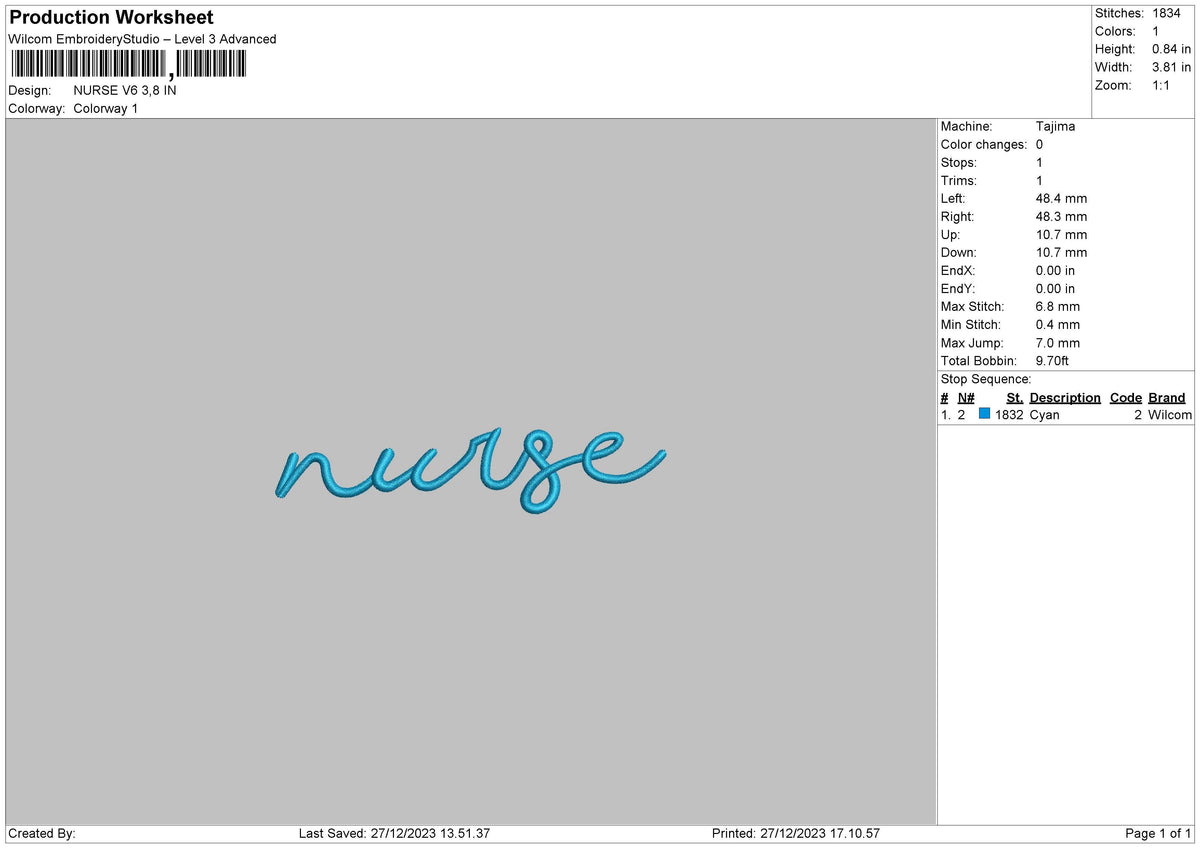Click the Right value 48.3 mm
The image size is (1200, 848).
[x=1061, y=216]
